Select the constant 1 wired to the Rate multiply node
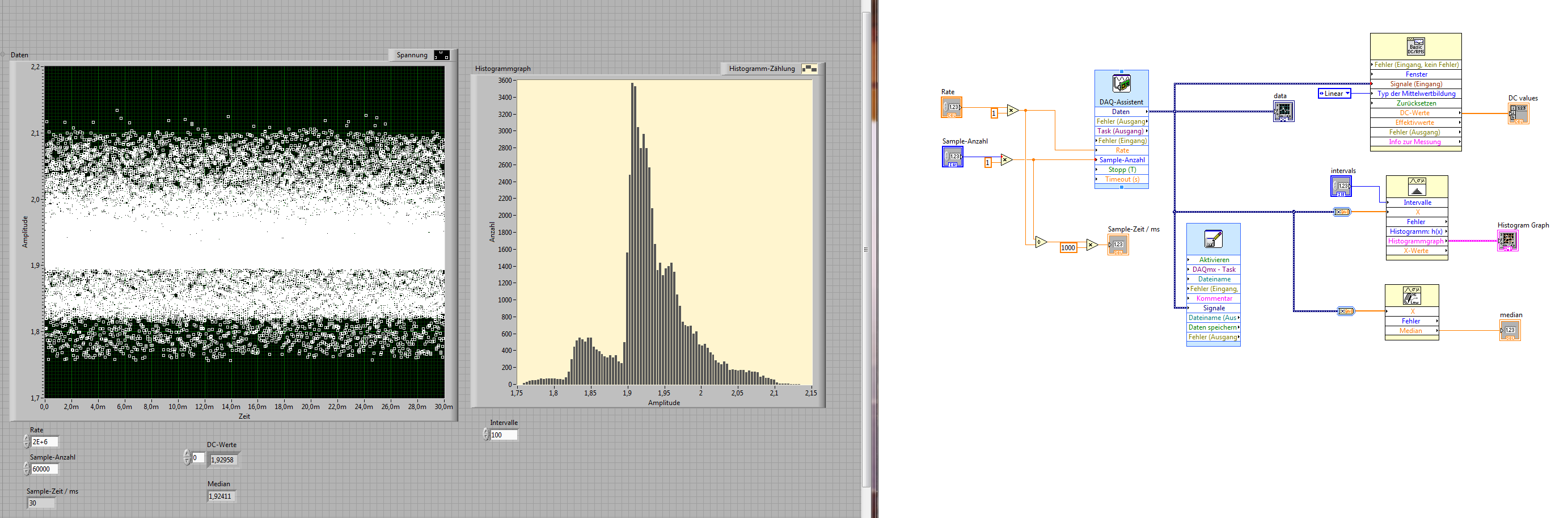The width and height of the screenshot is (1568, 518). coord(994,113)
